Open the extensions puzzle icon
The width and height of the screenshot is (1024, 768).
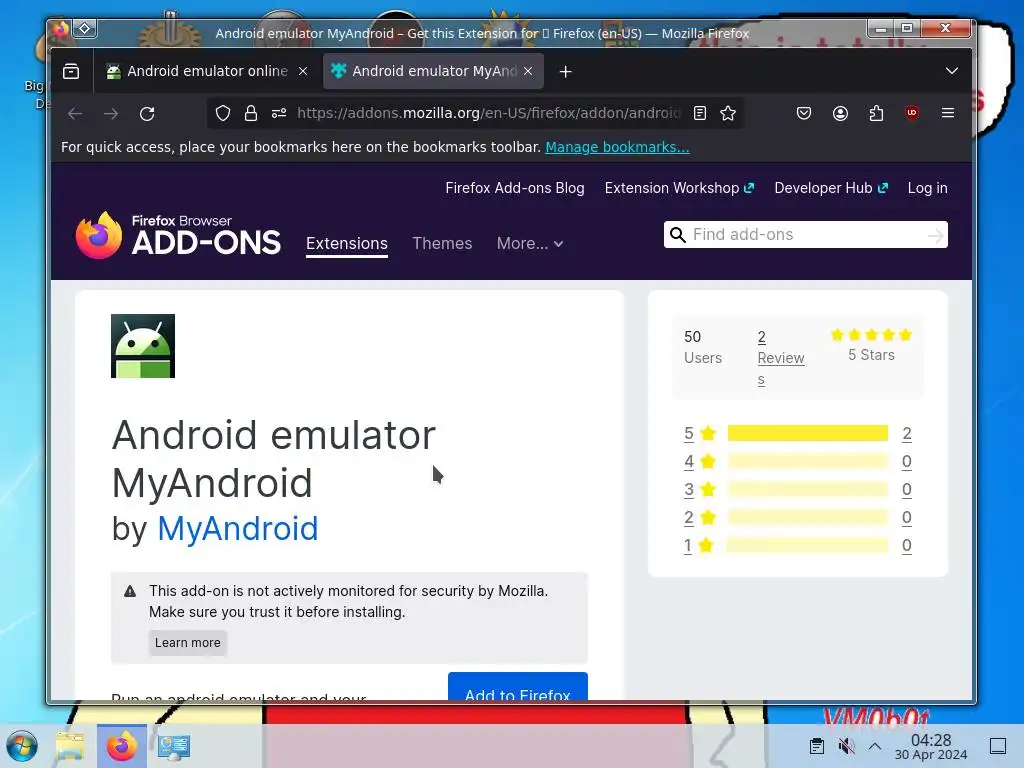coord(876,114)
